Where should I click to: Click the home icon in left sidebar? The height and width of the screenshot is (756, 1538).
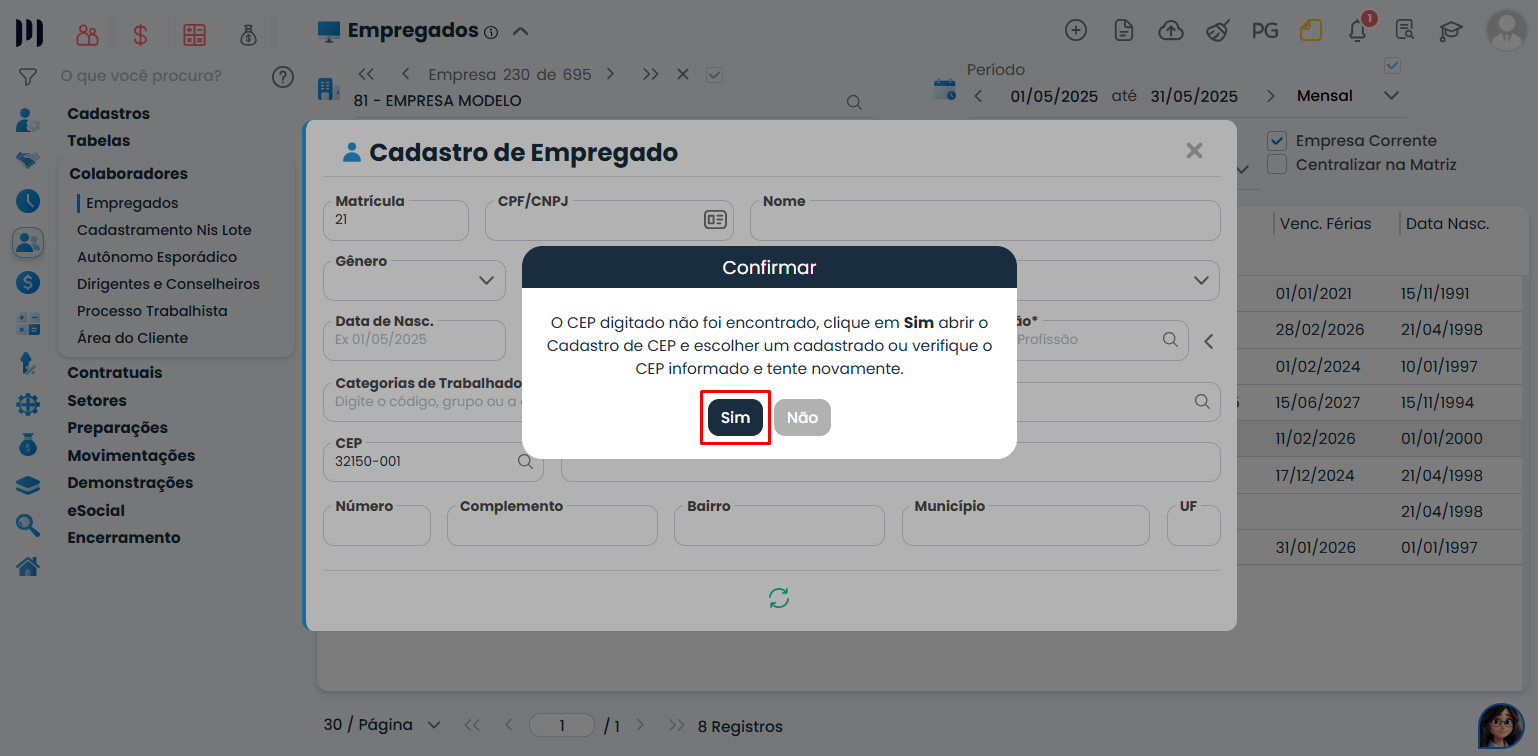[28, 567]
